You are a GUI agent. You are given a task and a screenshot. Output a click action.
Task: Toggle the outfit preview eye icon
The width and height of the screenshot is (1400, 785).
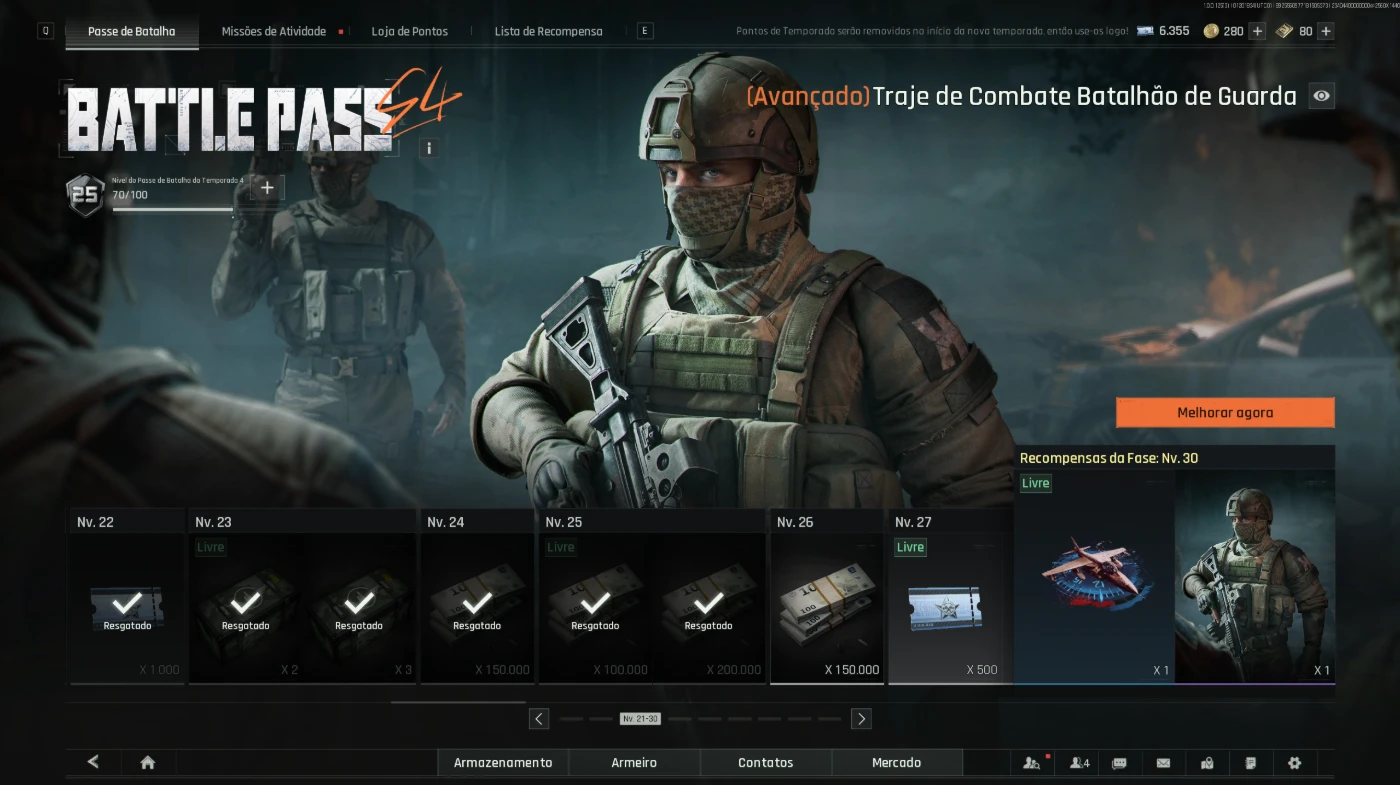coord(1322,96)
